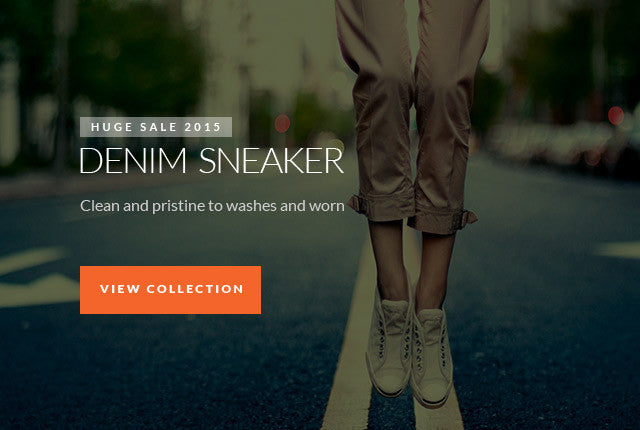Screen dimensions: 640x430
Task: Click the word COLLECTION on the button
Action: (195, 289)
